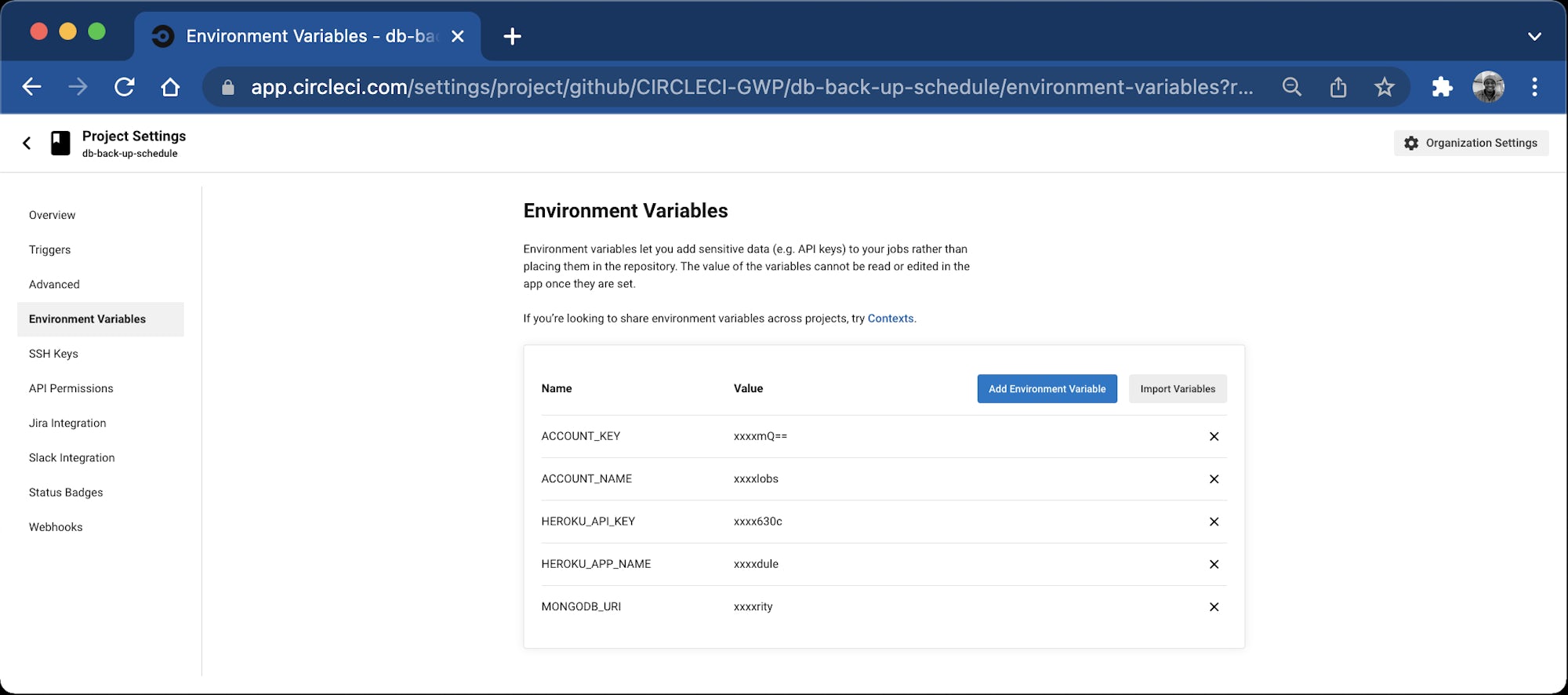Click the xxxxrity value
The image size is (1568, 695).
753,606
